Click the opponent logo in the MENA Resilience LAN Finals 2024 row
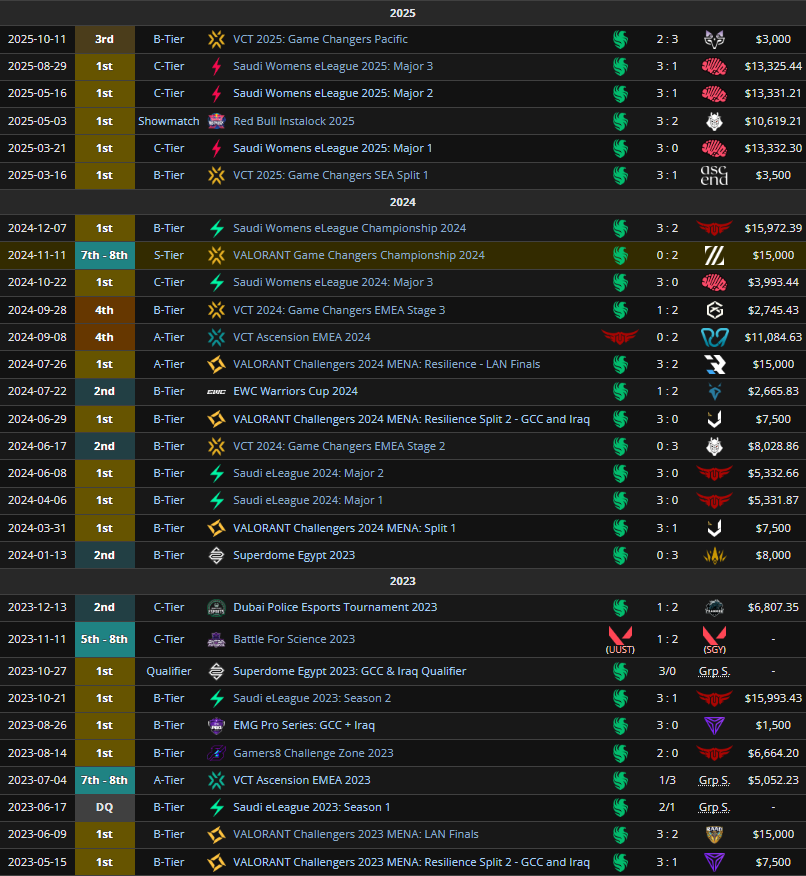The height and width of the screenshot is (876, 806). [x=714, y=364]
